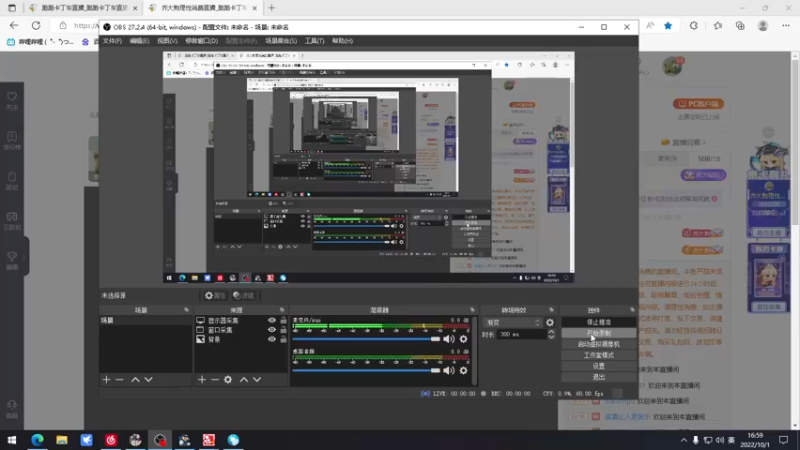Remove selected scene with minus icon
Image resolution: width=800 pixels, height=450 pixels.
(119, 380)
